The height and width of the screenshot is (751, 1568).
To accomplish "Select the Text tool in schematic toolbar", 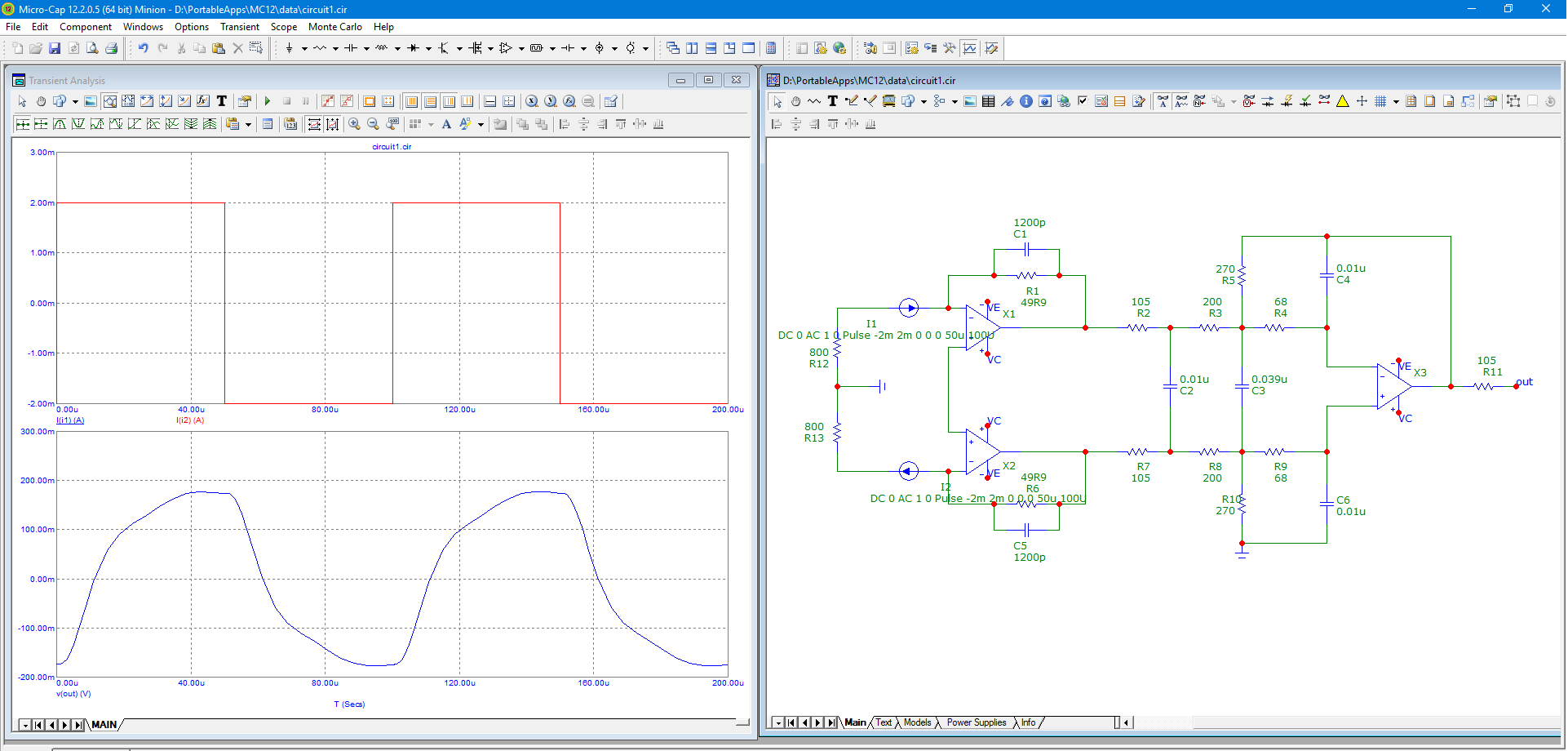I will pyautogui.click(x=832, y=101).
